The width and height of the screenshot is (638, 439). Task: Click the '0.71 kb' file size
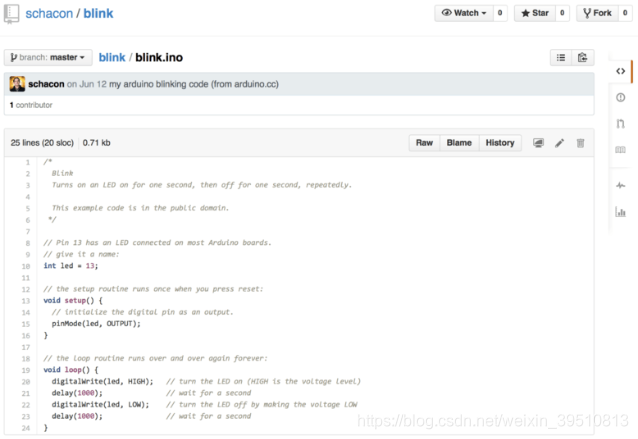click(96, 143)
